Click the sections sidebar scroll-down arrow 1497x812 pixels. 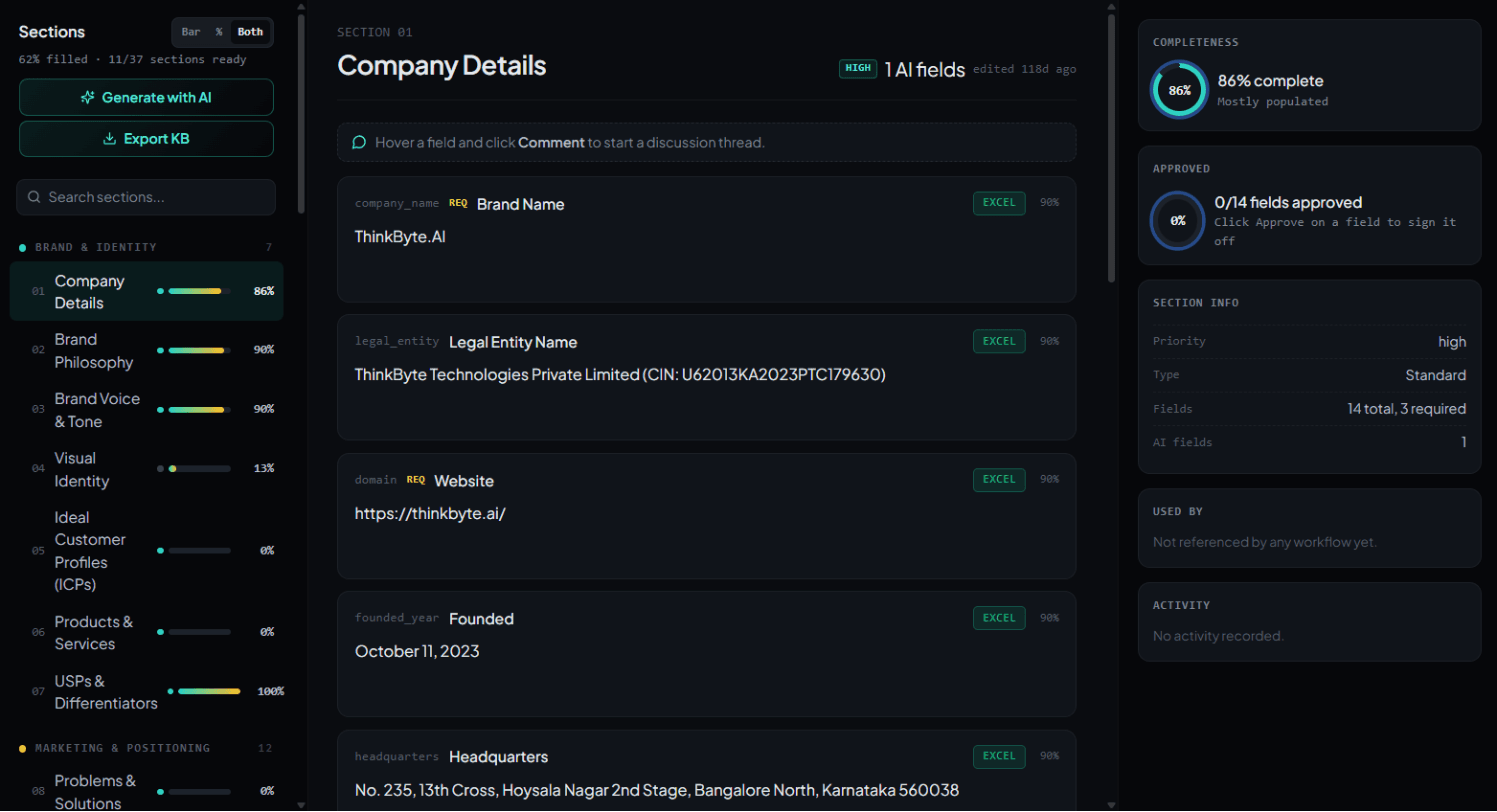coord(301,804)
